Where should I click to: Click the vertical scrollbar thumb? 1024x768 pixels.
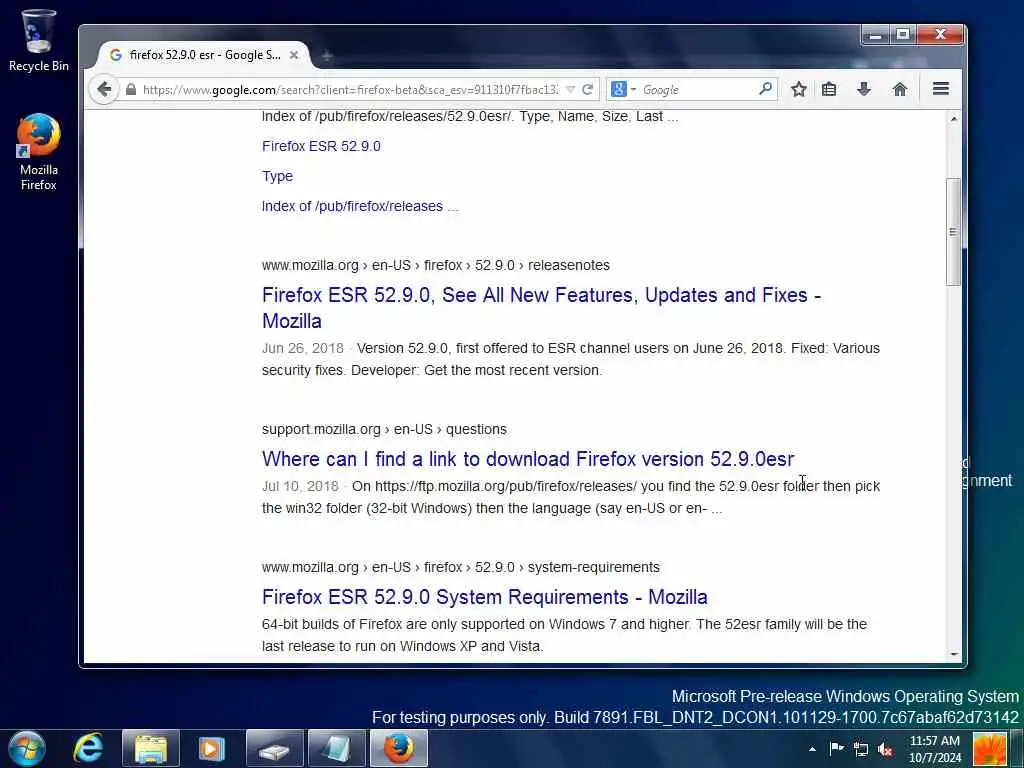(953, 232)
